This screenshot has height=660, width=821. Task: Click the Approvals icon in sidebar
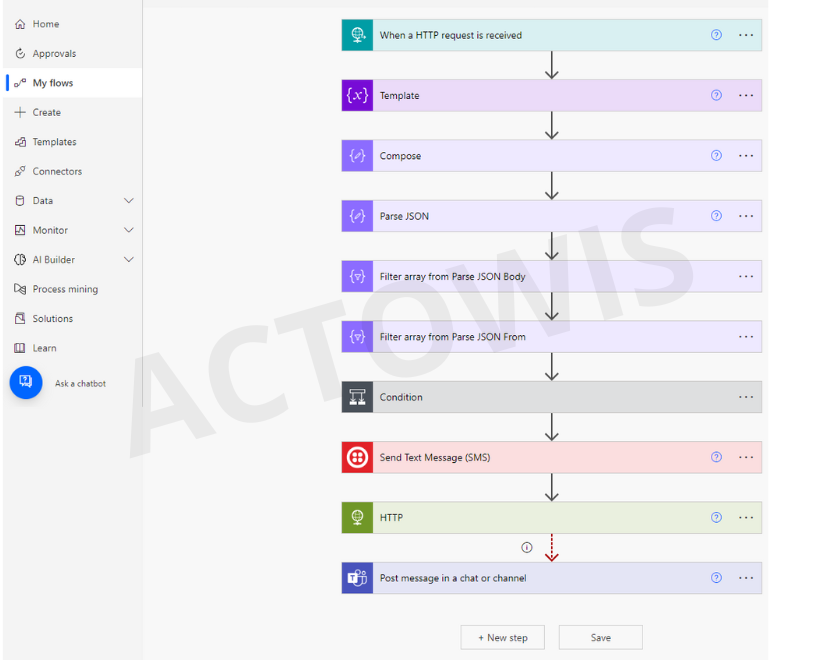coord(20,53)
